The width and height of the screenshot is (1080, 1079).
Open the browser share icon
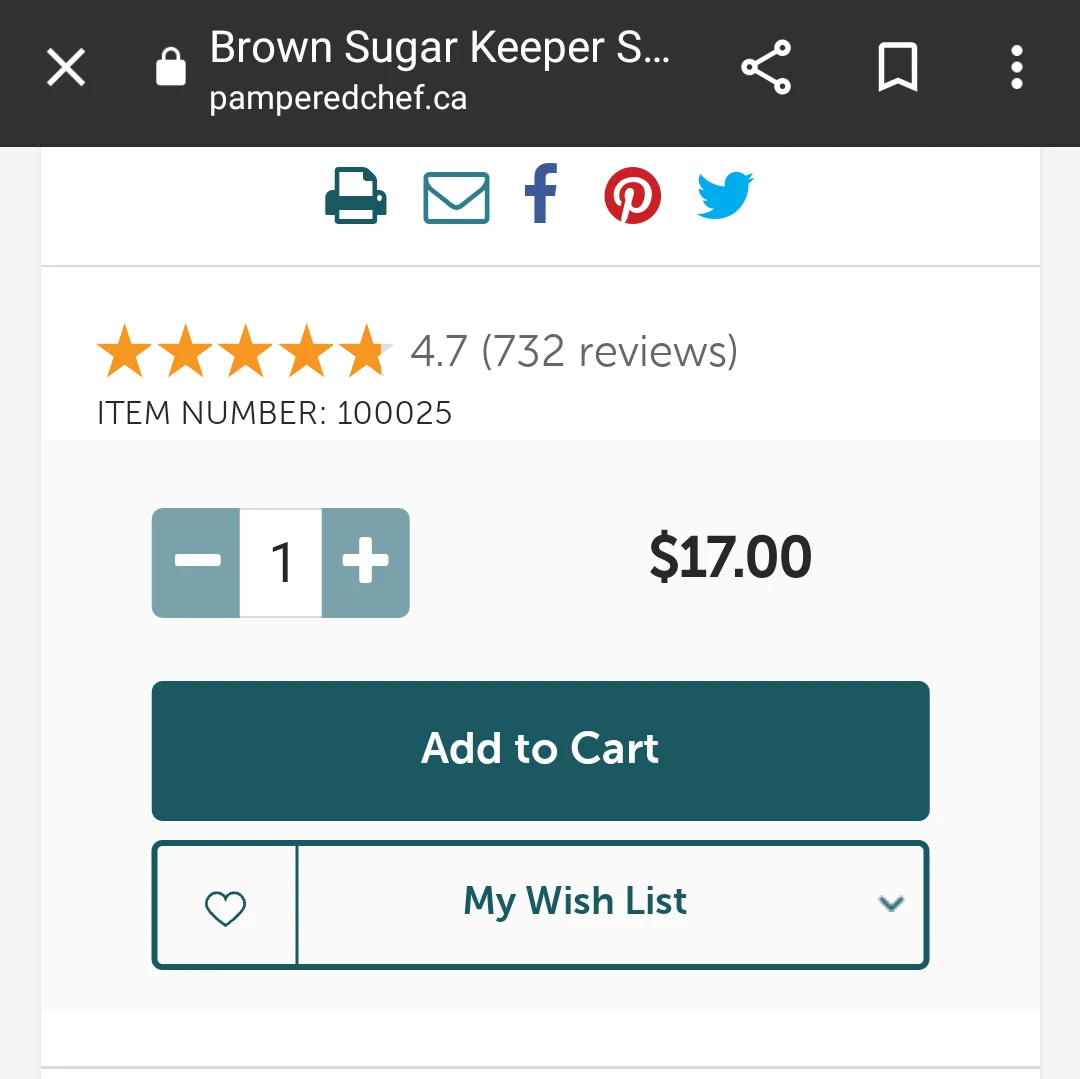[x=766, y=67]
